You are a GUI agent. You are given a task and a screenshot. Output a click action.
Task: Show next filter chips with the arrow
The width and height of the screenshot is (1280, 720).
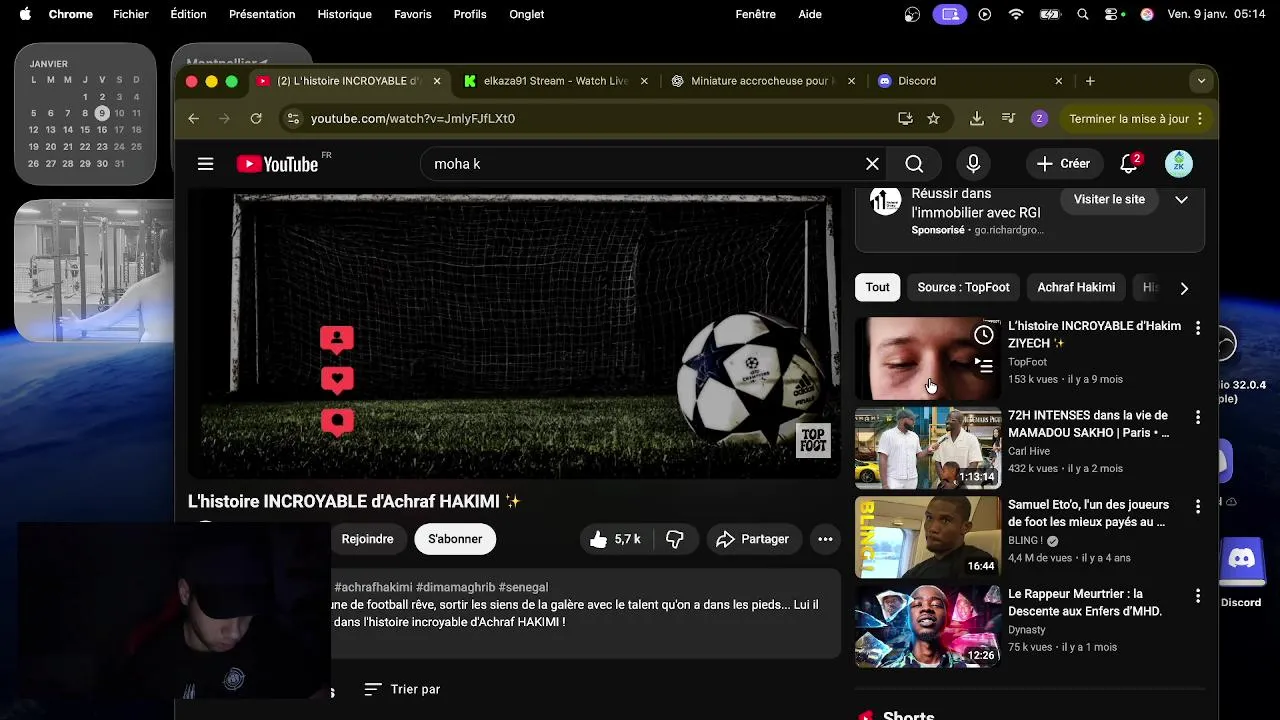1184,288
